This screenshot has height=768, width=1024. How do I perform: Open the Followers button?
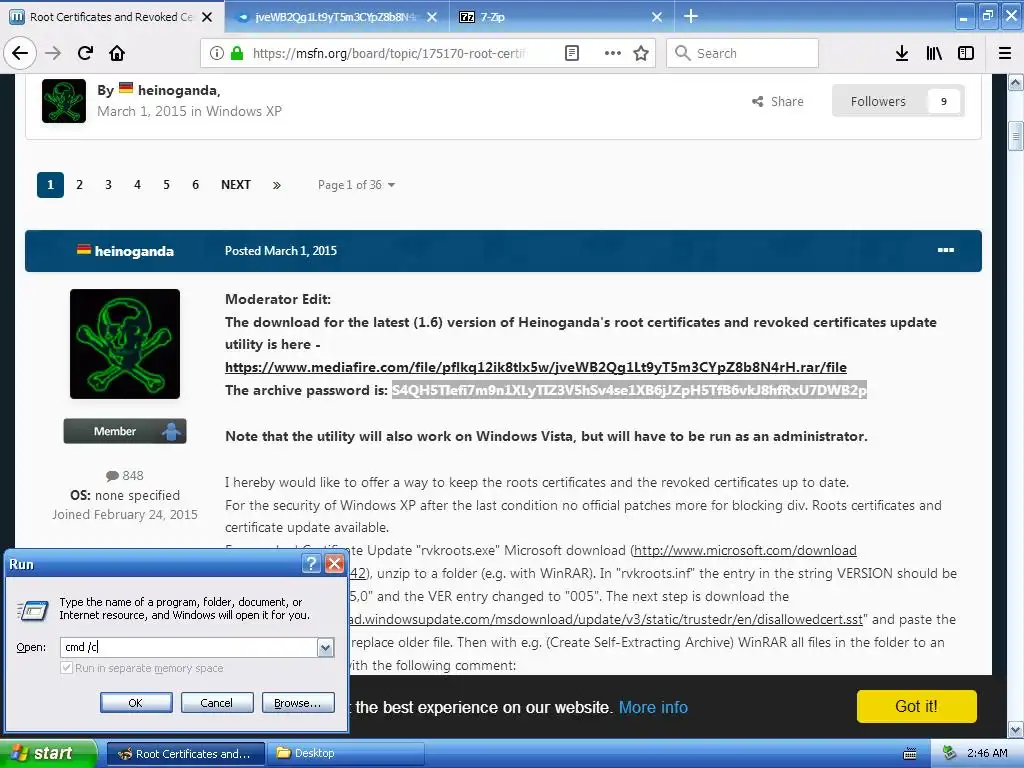[899, 101]
